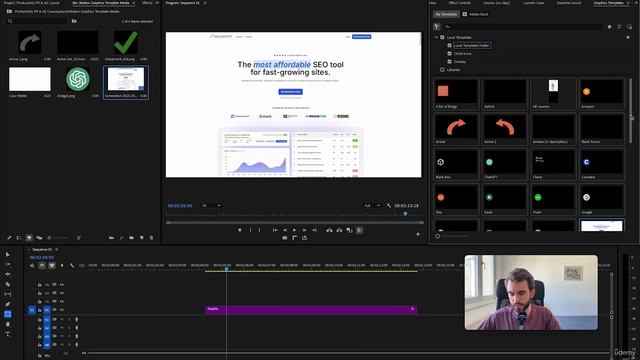Image resolution: width=640 pixels, height=360 pixels.
Task: Mute the A1 audio track
Action: click(62, 319)
